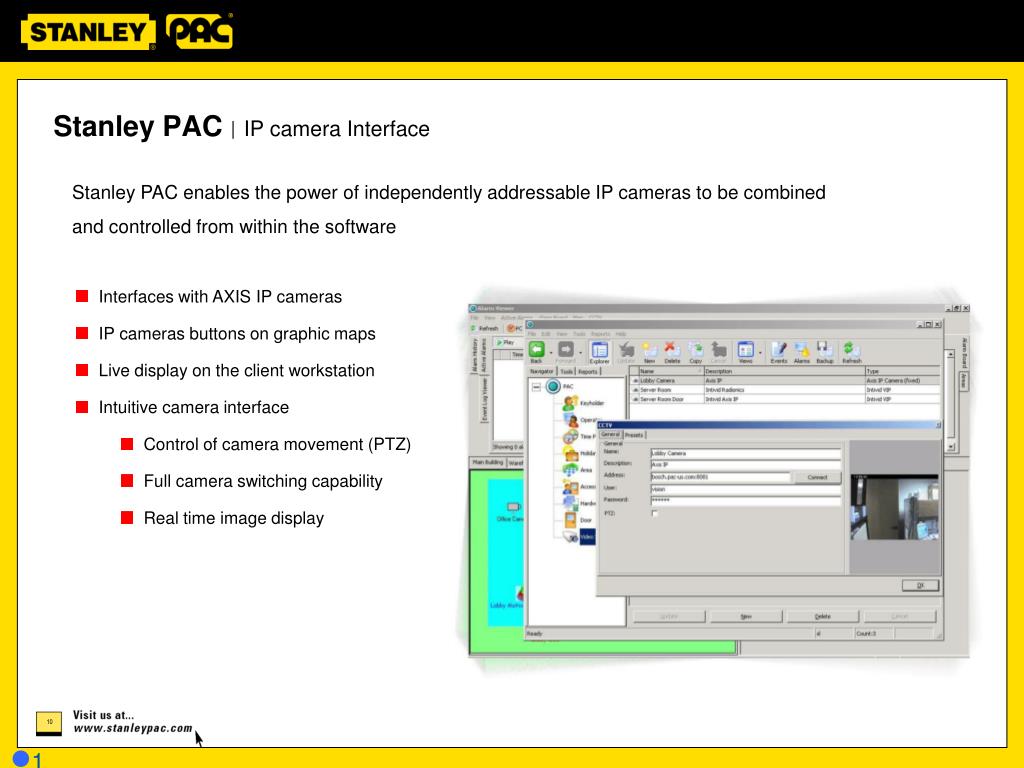This screenshot has width=1024, height=768.
Task: Click the Views toolbar icon
Action: point(745,350)
